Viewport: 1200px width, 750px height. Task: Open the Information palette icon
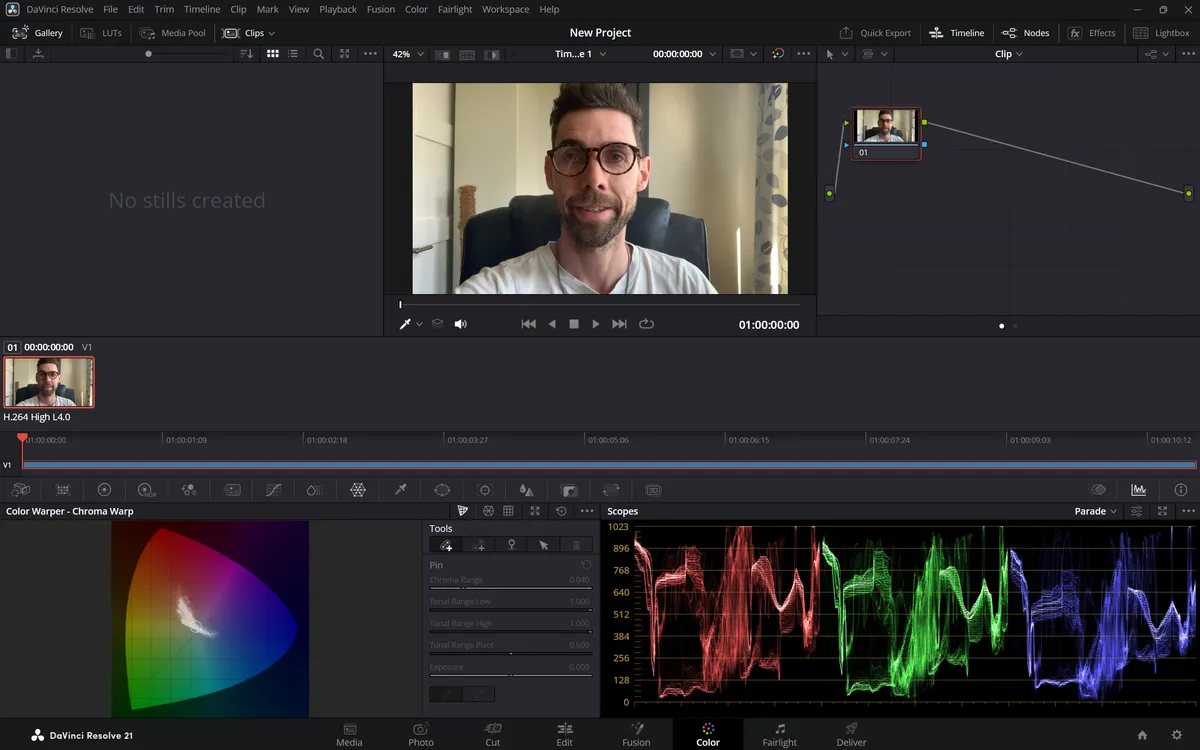pos(1180,490)
